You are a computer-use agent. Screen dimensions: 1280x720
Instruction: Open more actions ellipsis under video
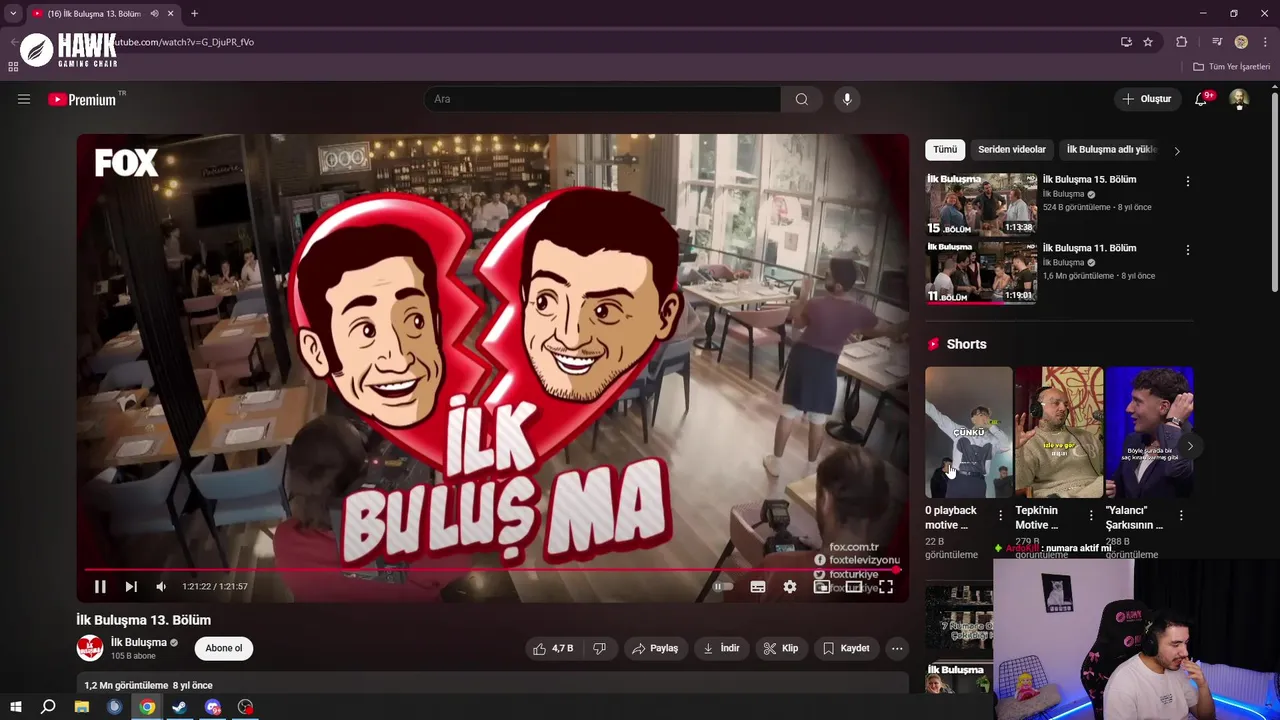pos(897,648)
